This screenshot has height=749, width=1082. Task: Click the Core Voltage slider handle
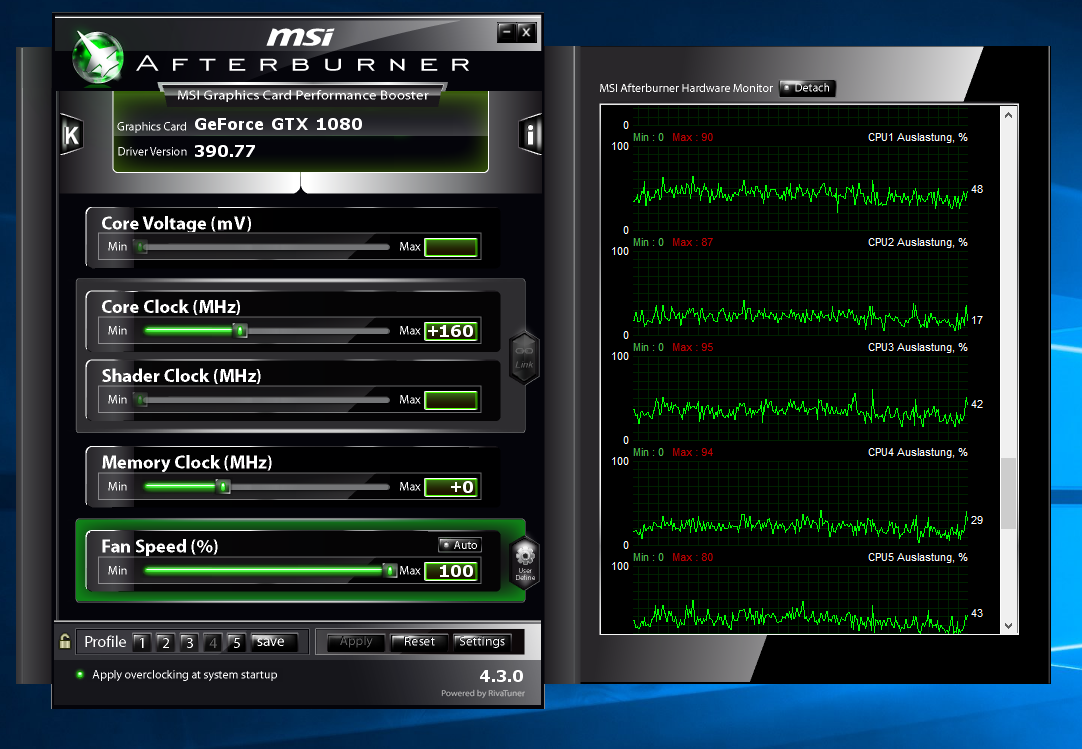tap(141, 246)
